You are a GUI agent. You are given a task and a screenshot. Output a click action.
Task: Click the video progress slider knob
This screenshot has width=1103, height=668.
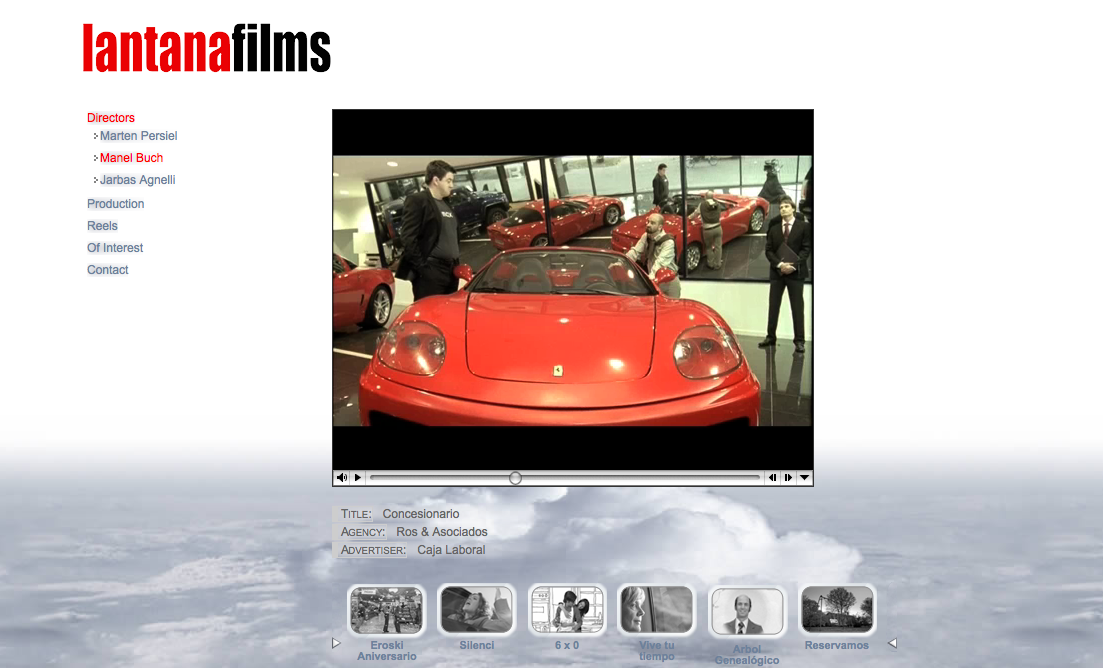515,478
